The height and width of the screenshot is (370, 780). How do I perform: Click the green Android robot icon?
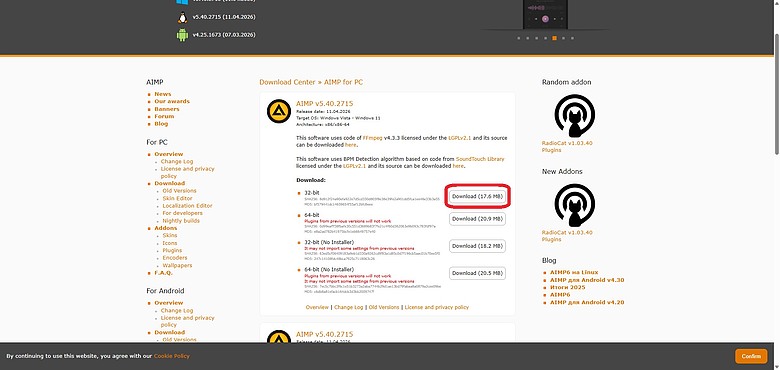tap(183, 35)
